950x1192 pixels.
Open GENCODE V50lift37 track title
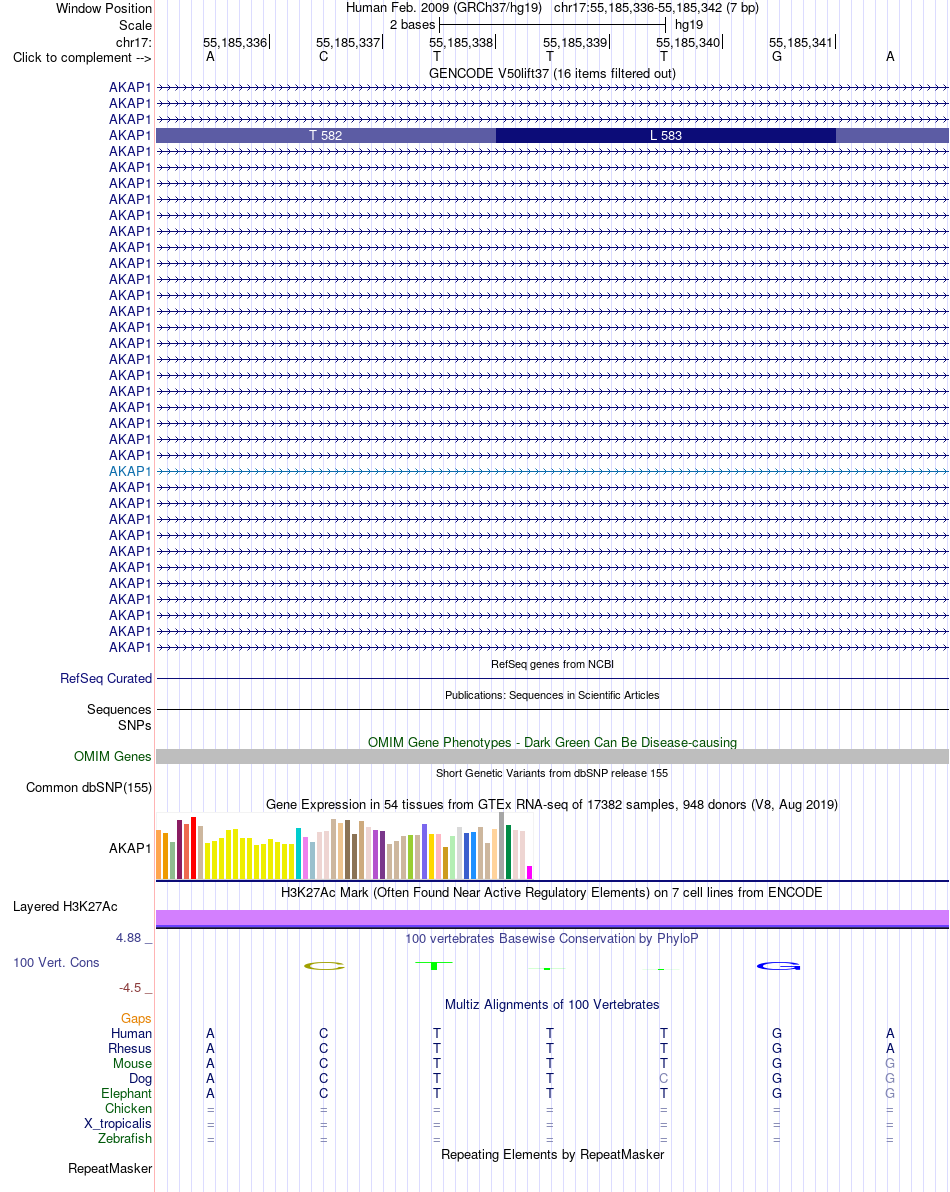pos(552,74)
